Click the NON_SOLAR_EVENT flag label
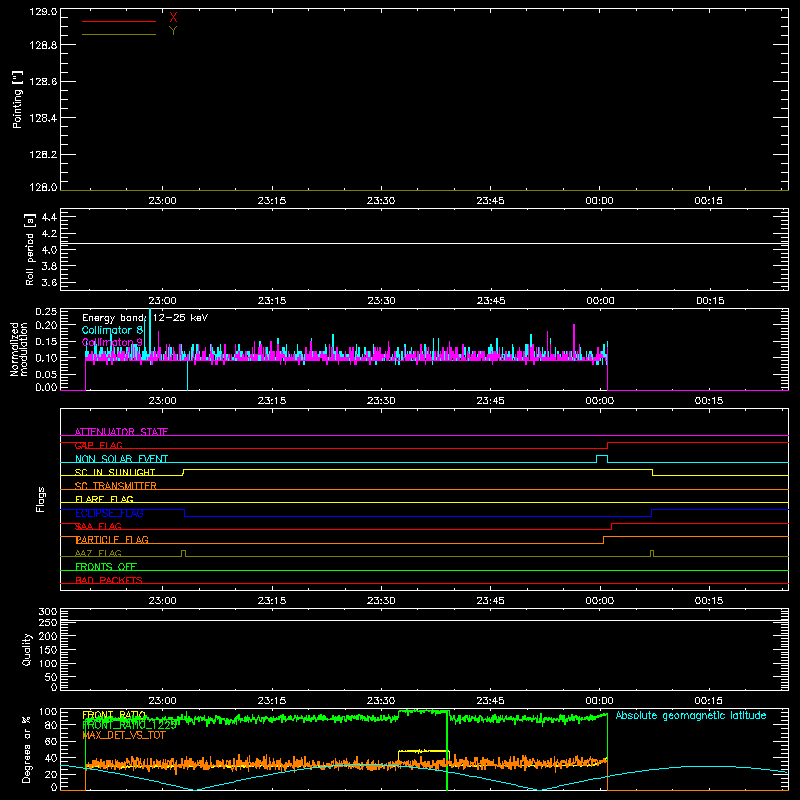 pos(121,459)
